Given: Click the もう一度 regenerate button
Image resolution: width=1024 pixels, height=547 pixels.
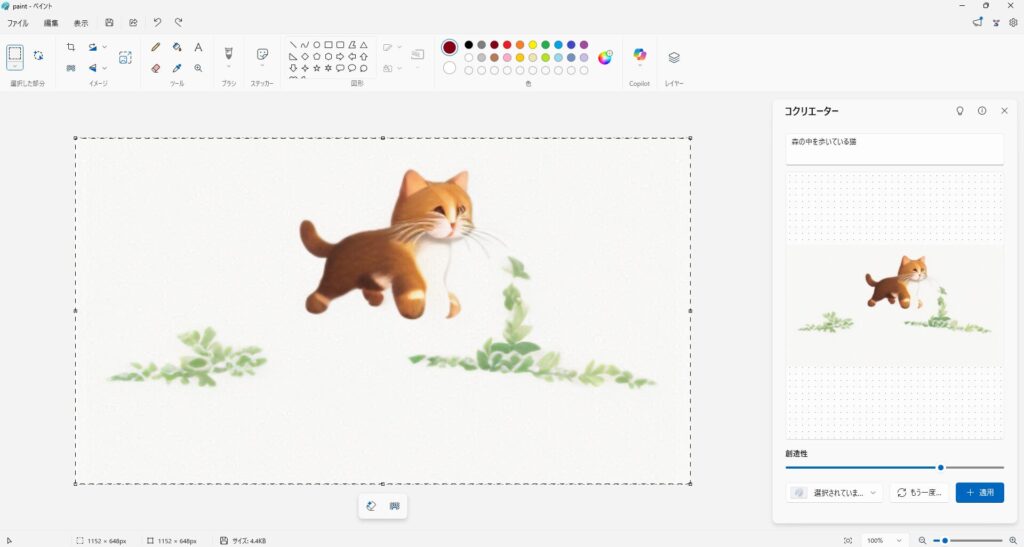Looking at the screenshot, I should click(919, 493).
